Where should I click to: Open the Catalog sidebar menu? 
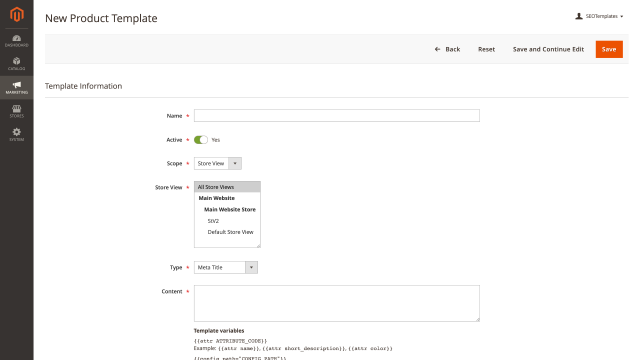pyautogui.click(x=17, y=64)
